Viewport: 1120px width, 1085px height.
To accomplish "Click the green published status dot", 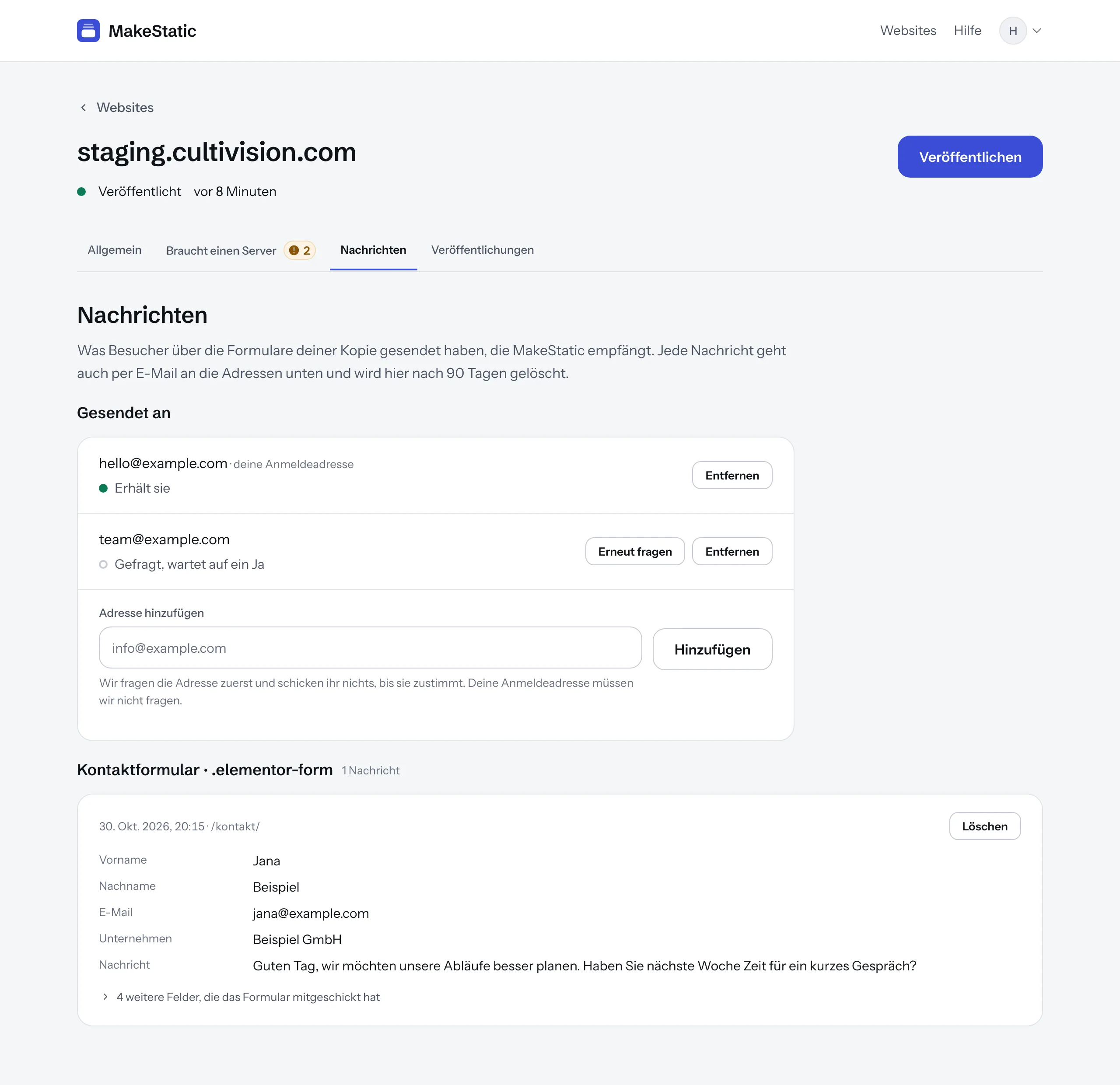I will pos(82,191).
